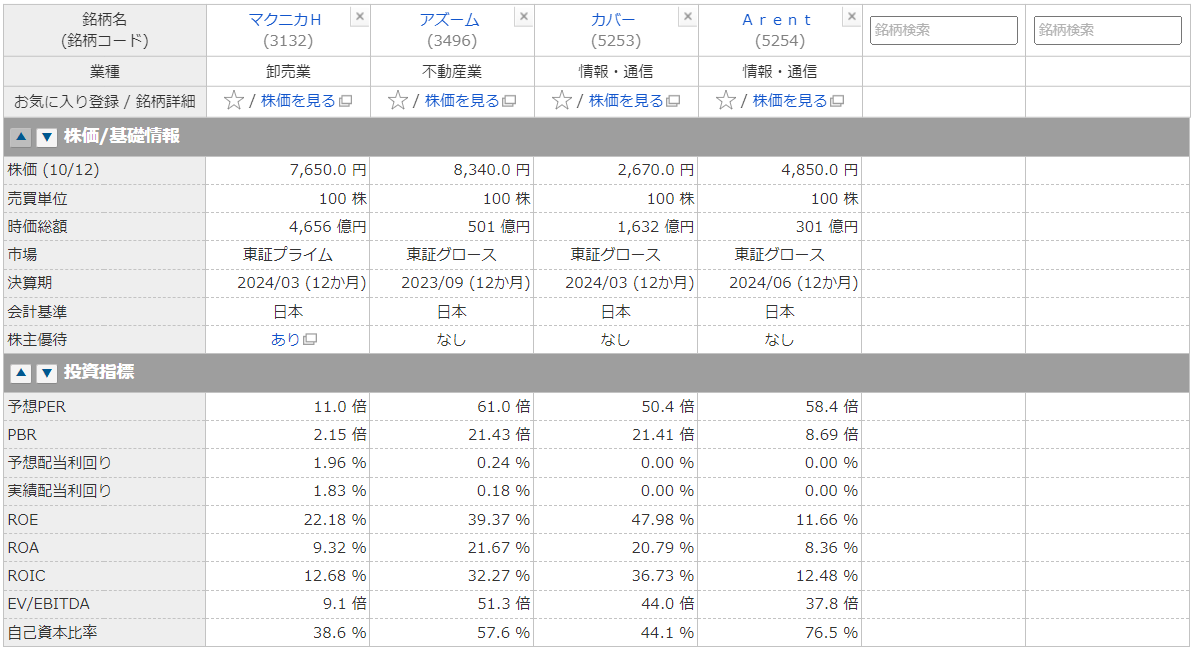The width and height of the screenshot is (1200, 647).
Task: Click the 卸売業 industry cell
Action: [x=288, y=72]
